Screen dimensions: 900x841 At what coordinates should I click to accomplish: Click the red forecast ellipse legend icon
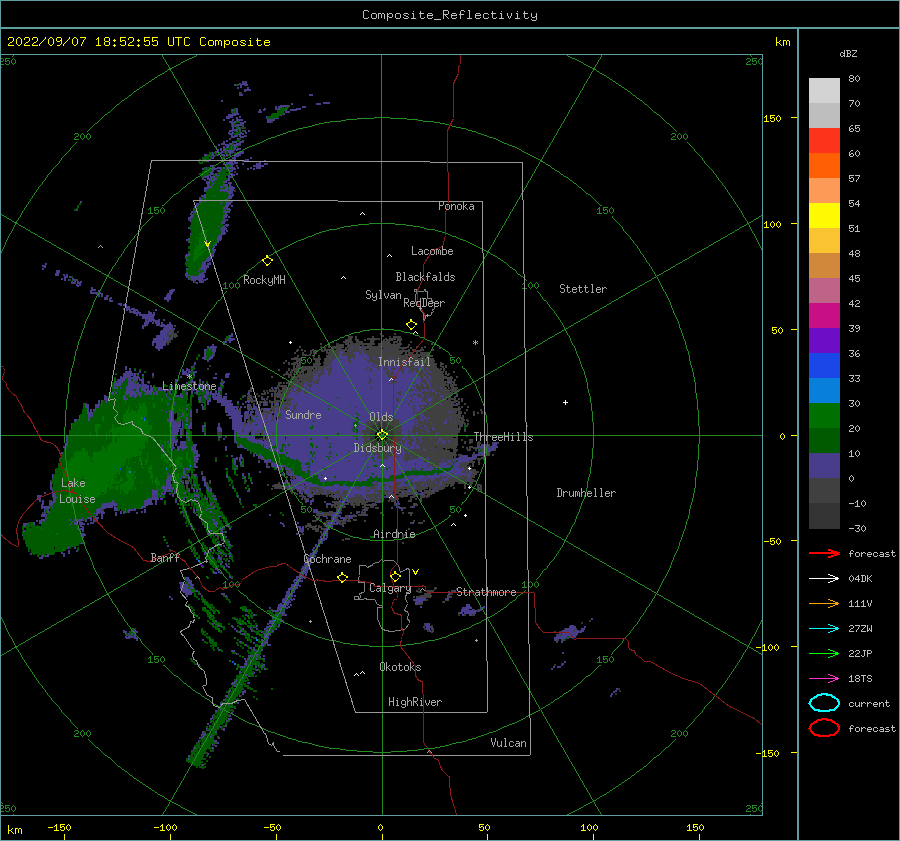pos(824,728)
